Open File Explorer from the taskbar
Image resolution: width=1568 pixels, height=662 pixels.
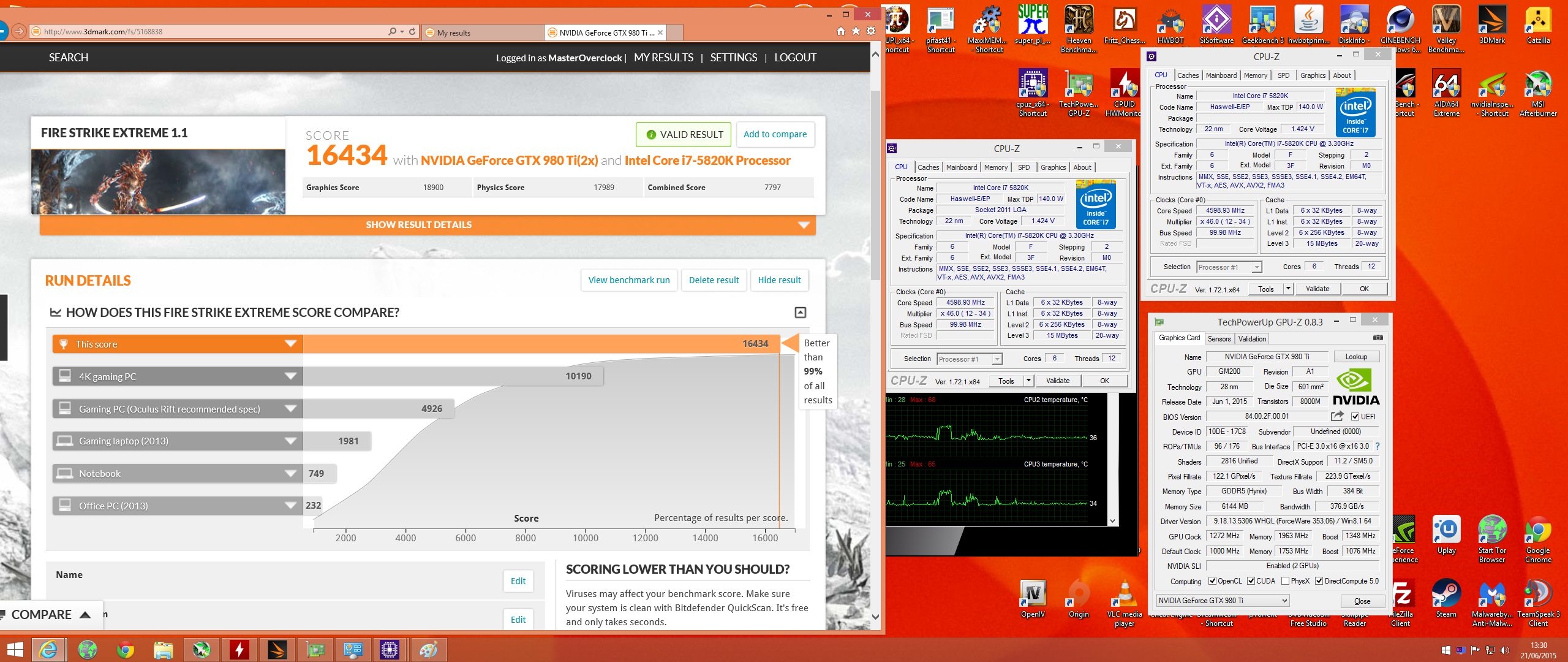click(x=163, y=650)
